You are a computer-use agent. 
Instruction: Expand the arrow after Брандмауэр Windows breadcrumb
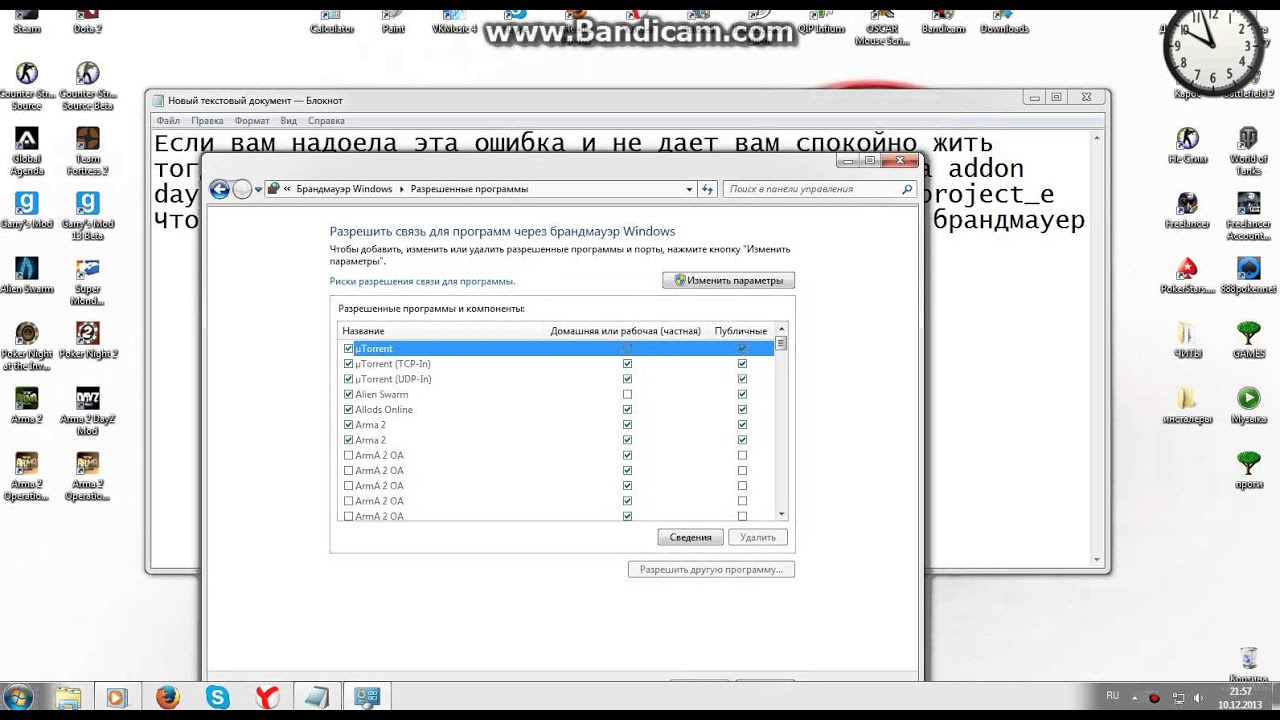[x=402, y=189]
